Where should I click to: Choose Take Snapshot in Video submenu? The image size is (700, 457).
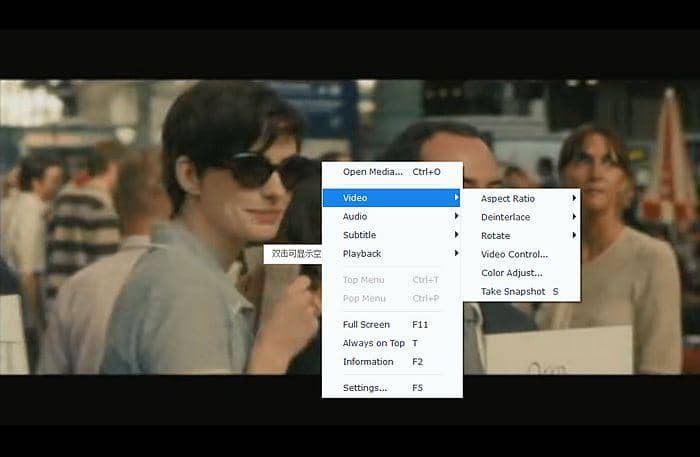[521, 291]
